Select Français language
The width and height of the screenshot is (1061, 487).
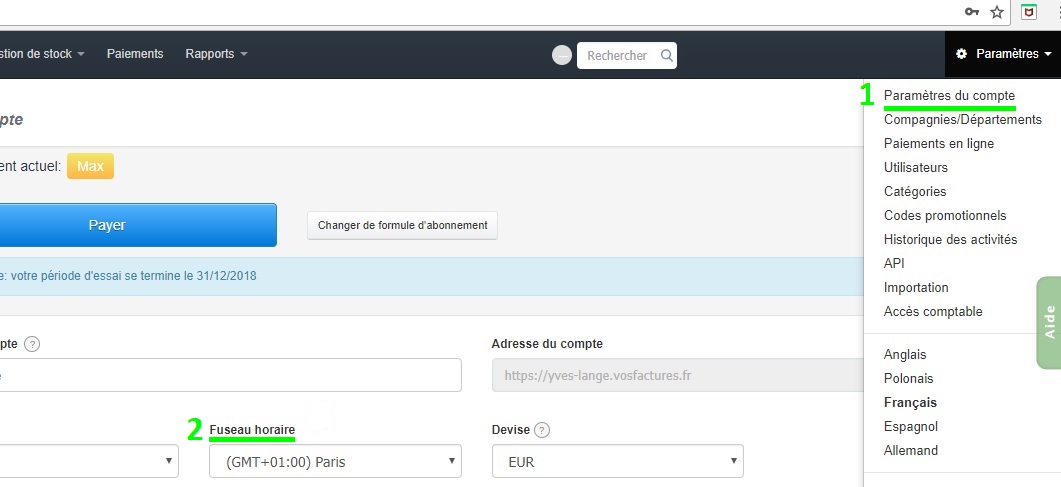click(910, 402)
